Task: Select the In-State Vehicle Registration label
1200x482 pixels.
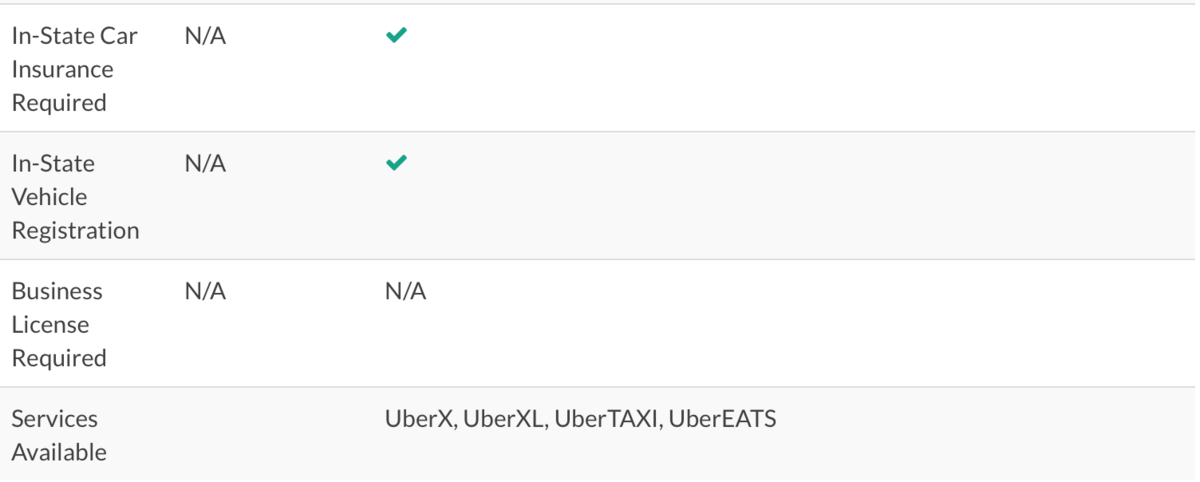Action: 75,197
